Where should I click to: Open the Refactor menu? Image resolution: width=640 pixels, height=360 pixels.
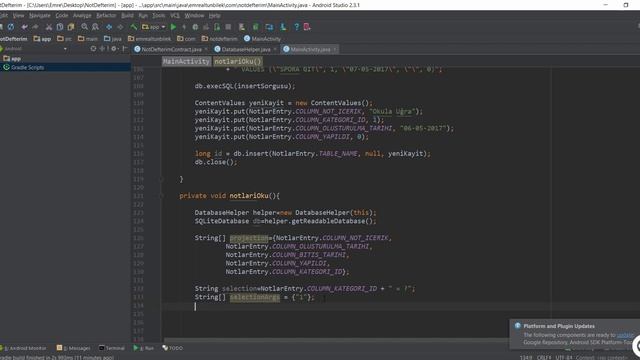coord(106,16)
